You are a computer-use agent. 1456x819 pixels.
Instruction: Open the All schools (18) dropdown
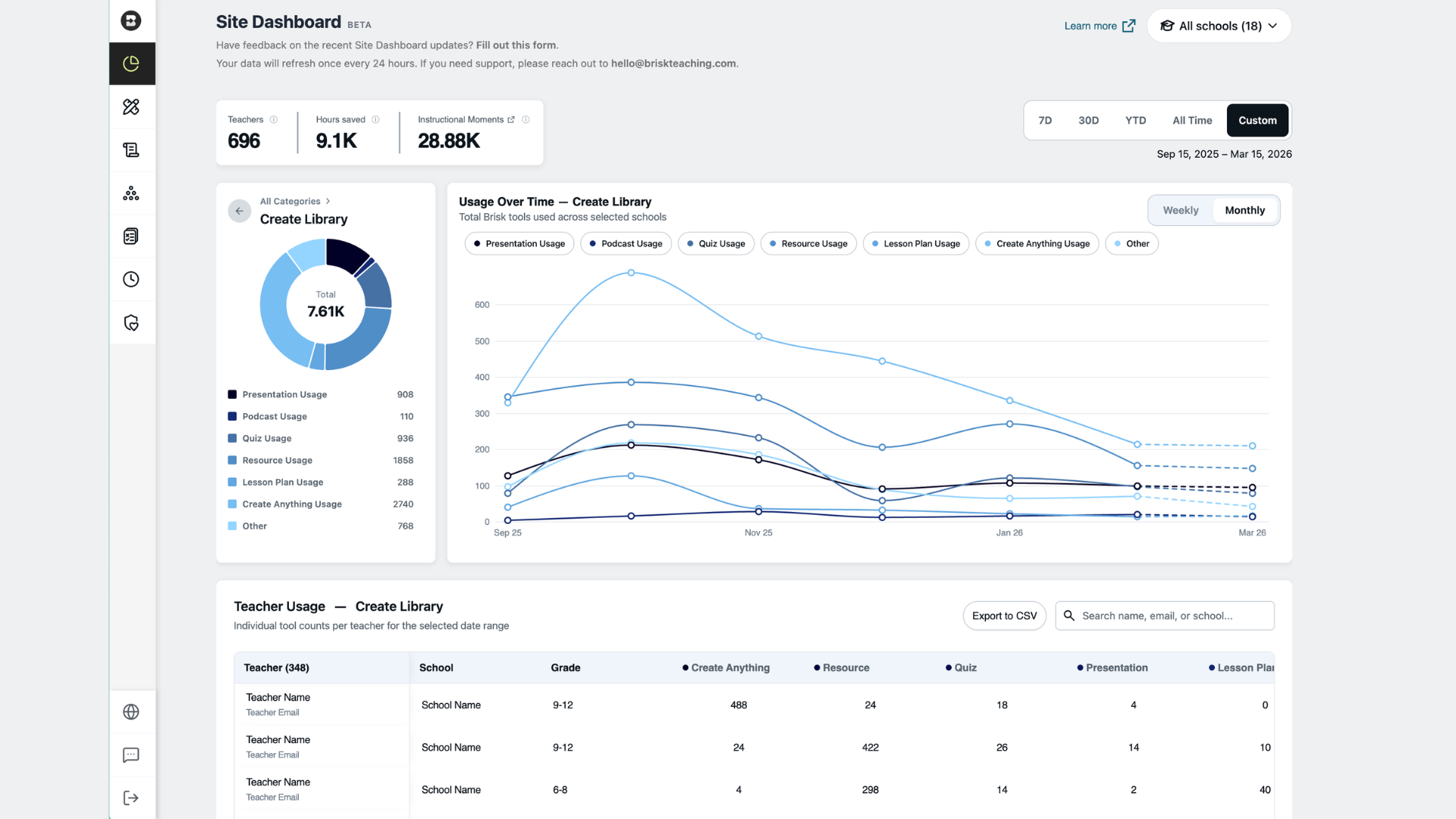1219,26
